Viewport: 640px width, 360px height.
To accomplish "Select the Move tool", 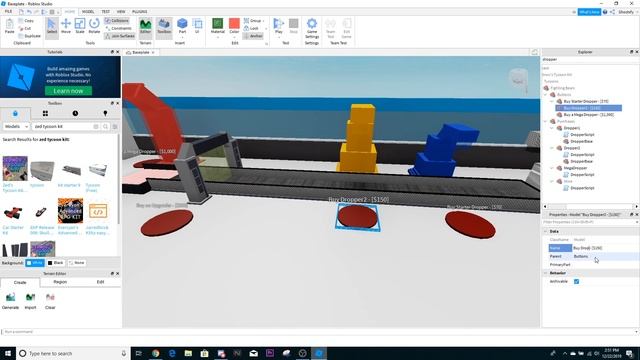I will [x=66, y=26].
